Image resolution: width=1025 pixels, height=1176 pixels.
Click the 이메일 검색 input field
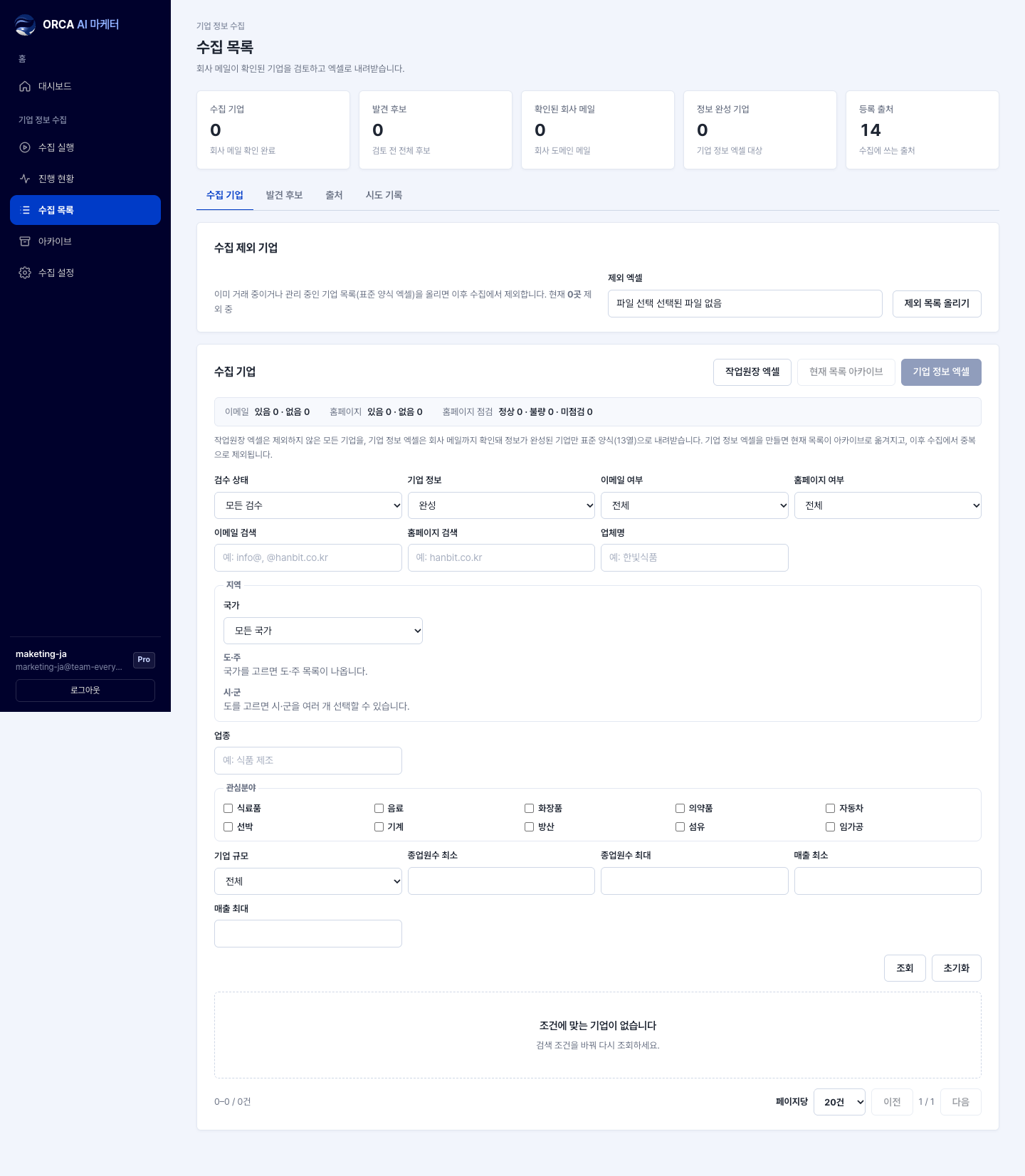(308, 557)
